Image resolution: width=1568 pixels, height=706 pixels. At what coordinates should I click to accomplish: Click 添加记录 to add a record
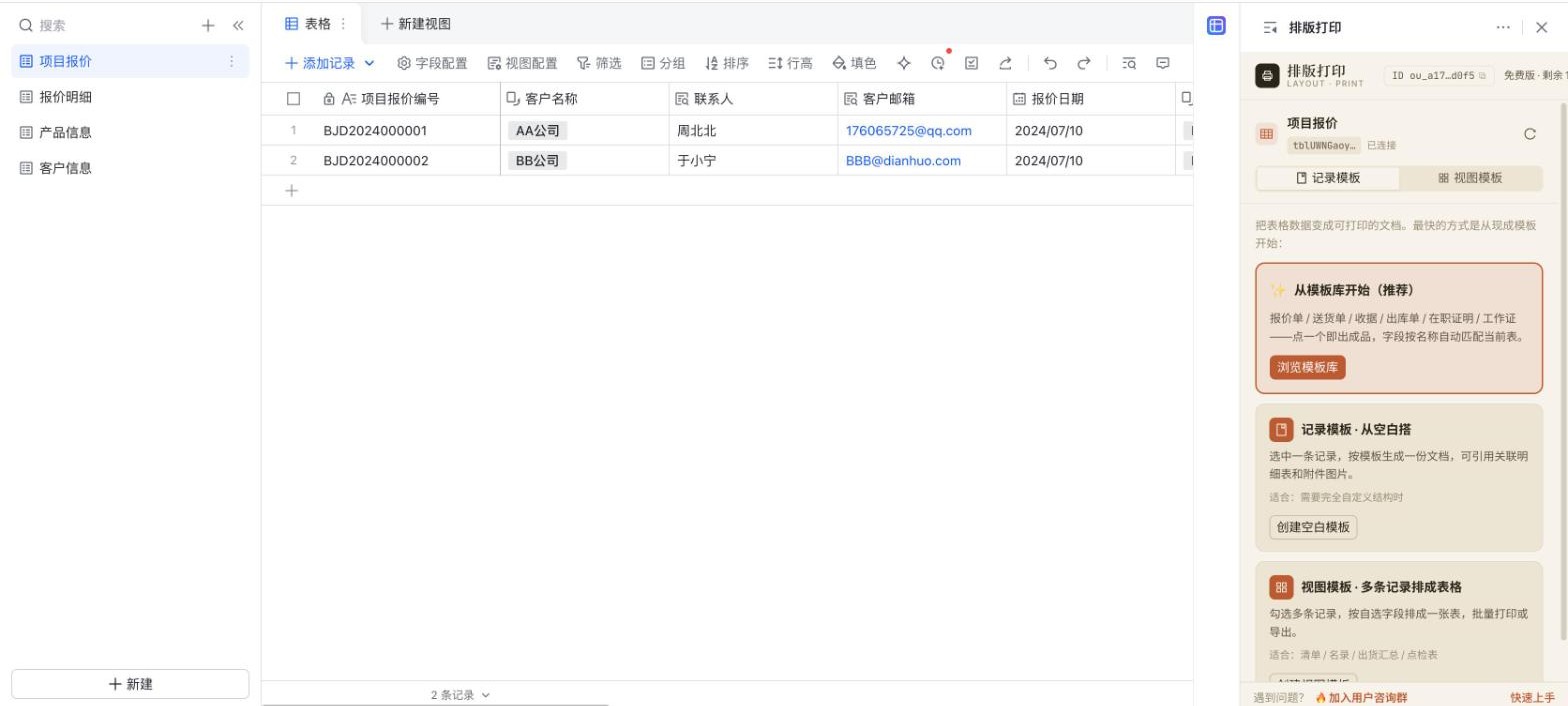point(320,63)
